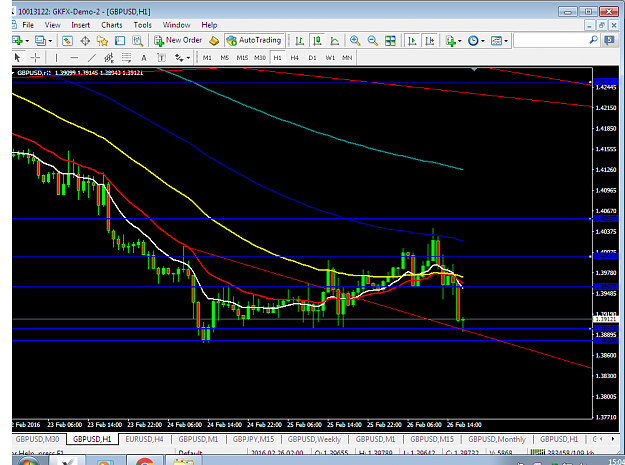
Task: Click the zoom in magnifier
Action: tap(355, 41)
